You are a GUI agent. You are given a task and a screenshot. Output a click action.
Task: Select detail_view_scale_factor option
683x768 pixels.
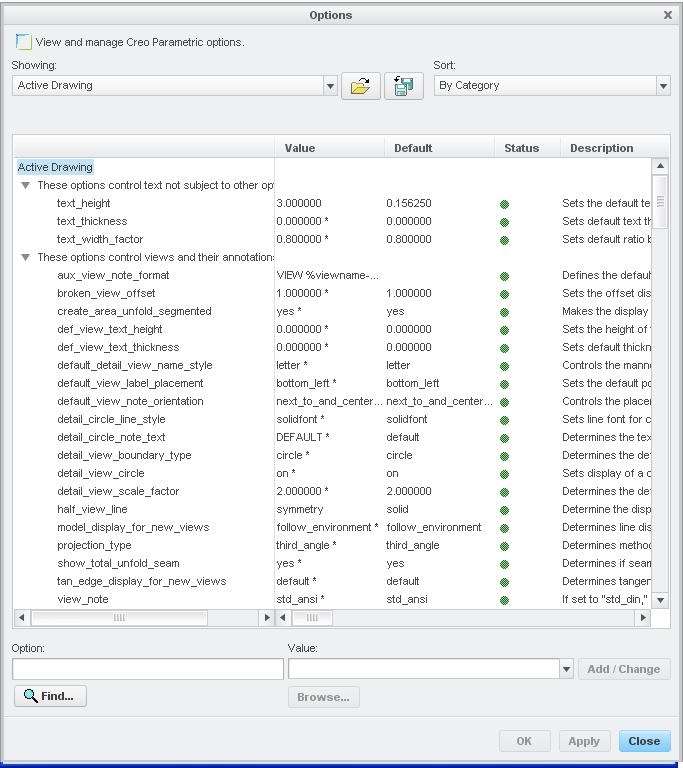tap(118, 491)
